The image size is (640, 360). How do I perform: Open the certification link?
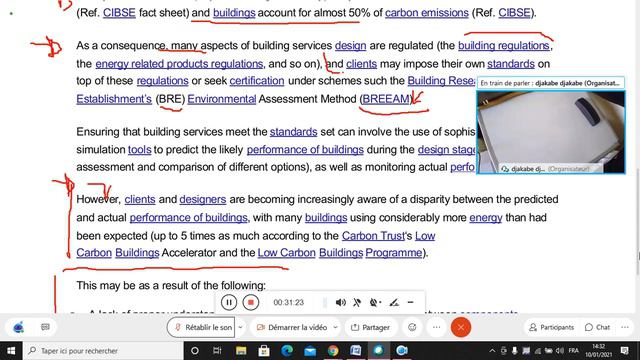point(257,81)
